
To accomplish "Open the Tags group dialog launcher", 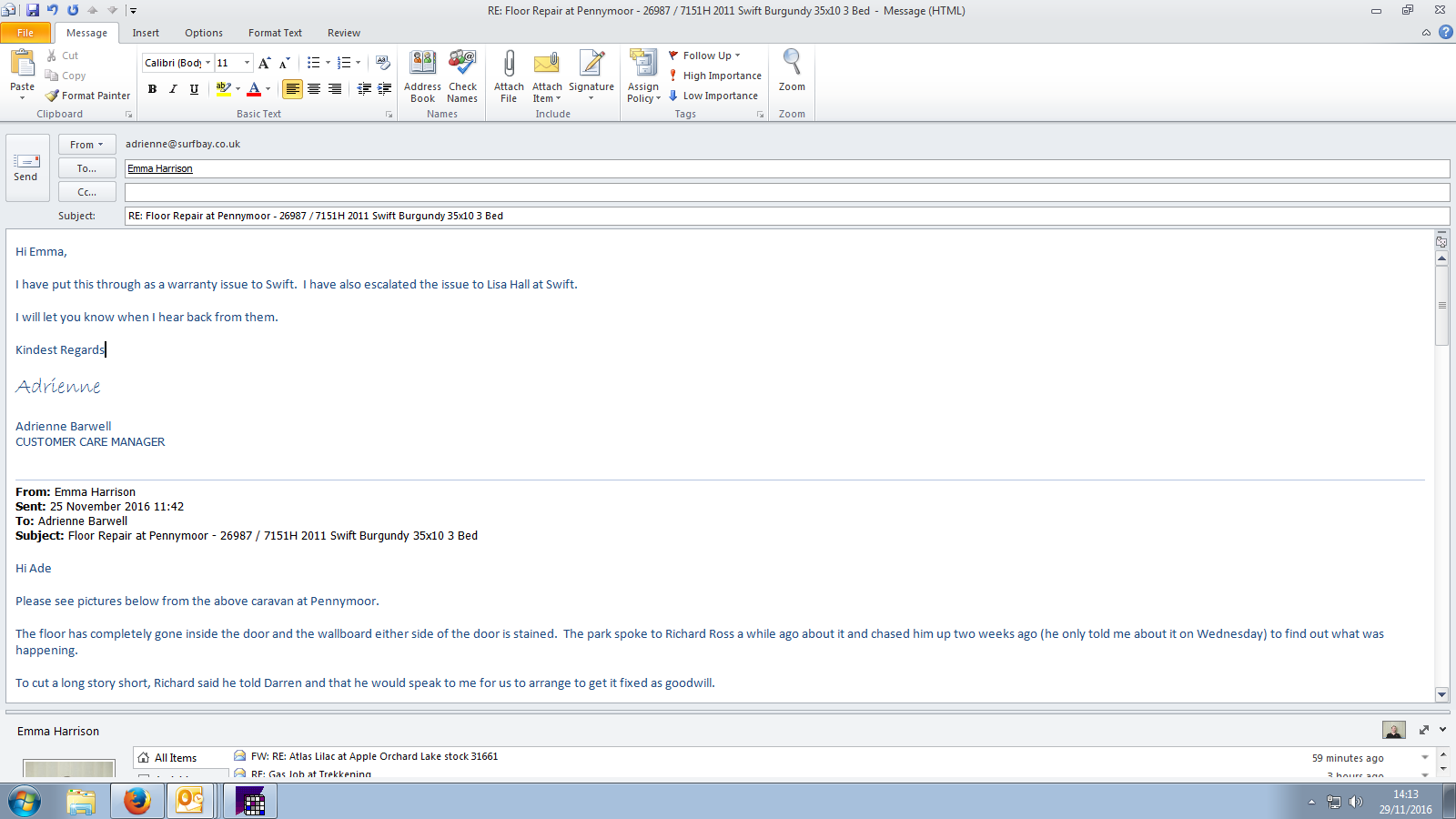I will click(760, 115).
